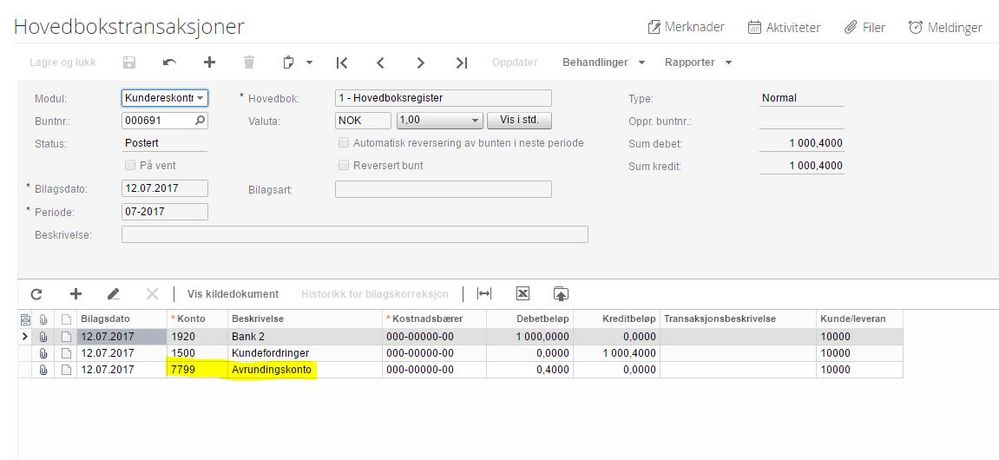Viewport: 999px width, 460px height.
Task: Click the clipboard copy-paste icon
Action: pos(288,62)
